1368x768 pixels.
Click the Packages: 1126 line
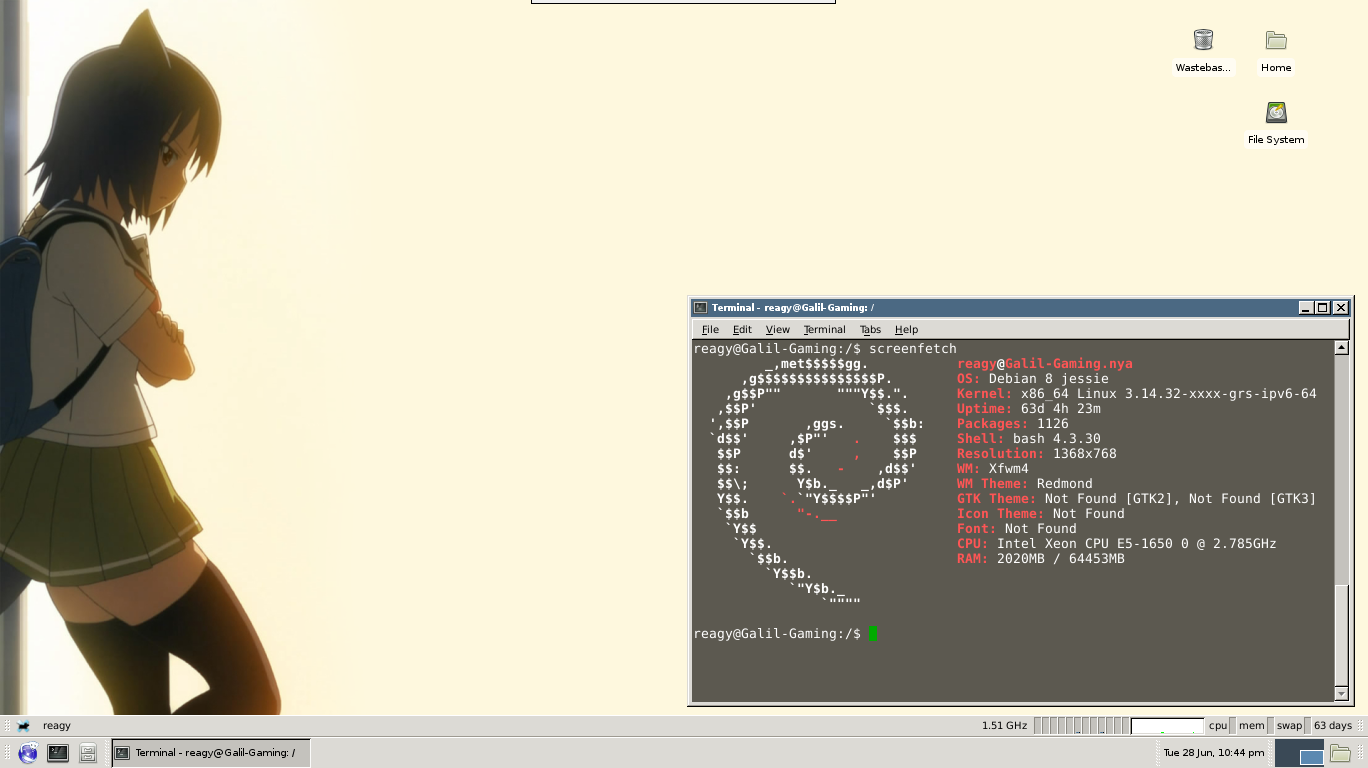click(x=1013, y=424)
